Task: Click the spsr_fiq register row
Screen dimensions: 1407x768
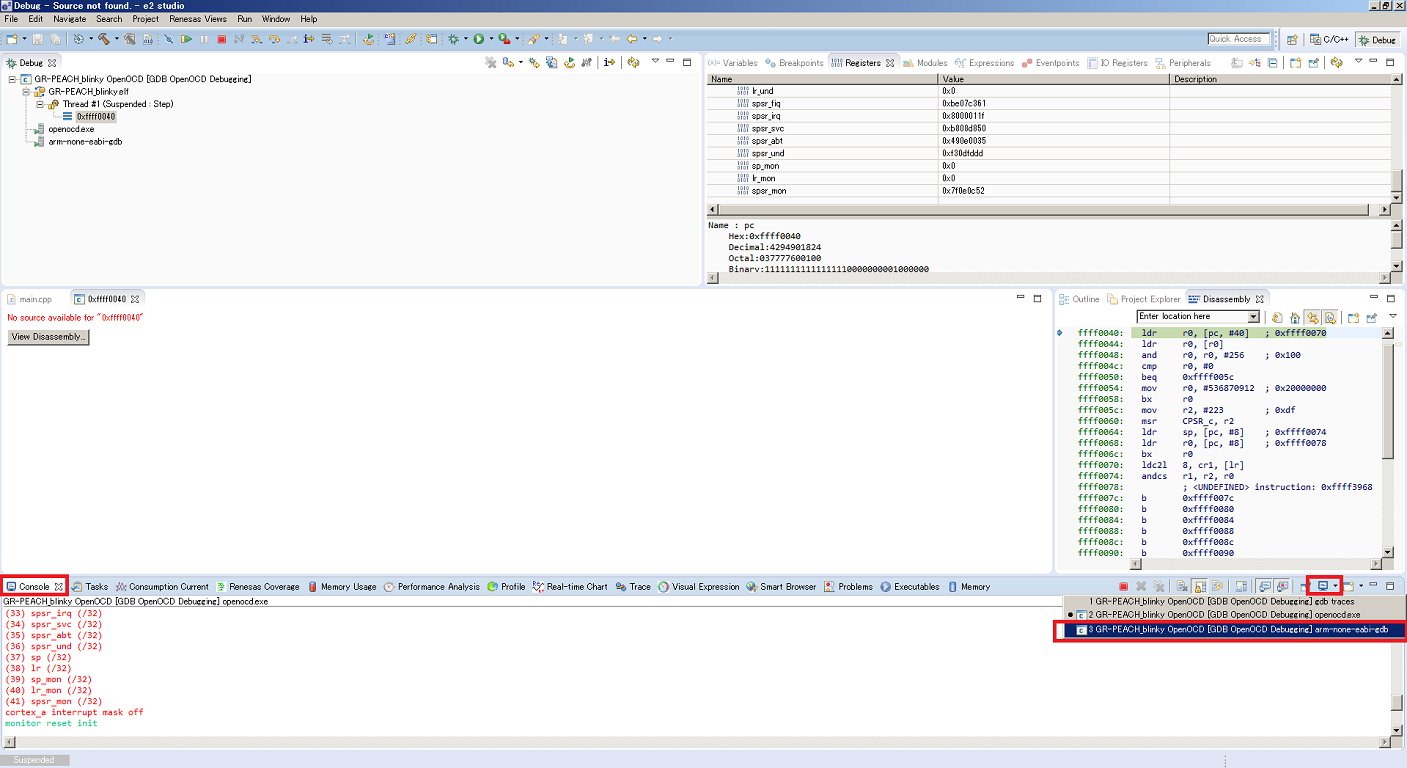Action: (1047, 104)
